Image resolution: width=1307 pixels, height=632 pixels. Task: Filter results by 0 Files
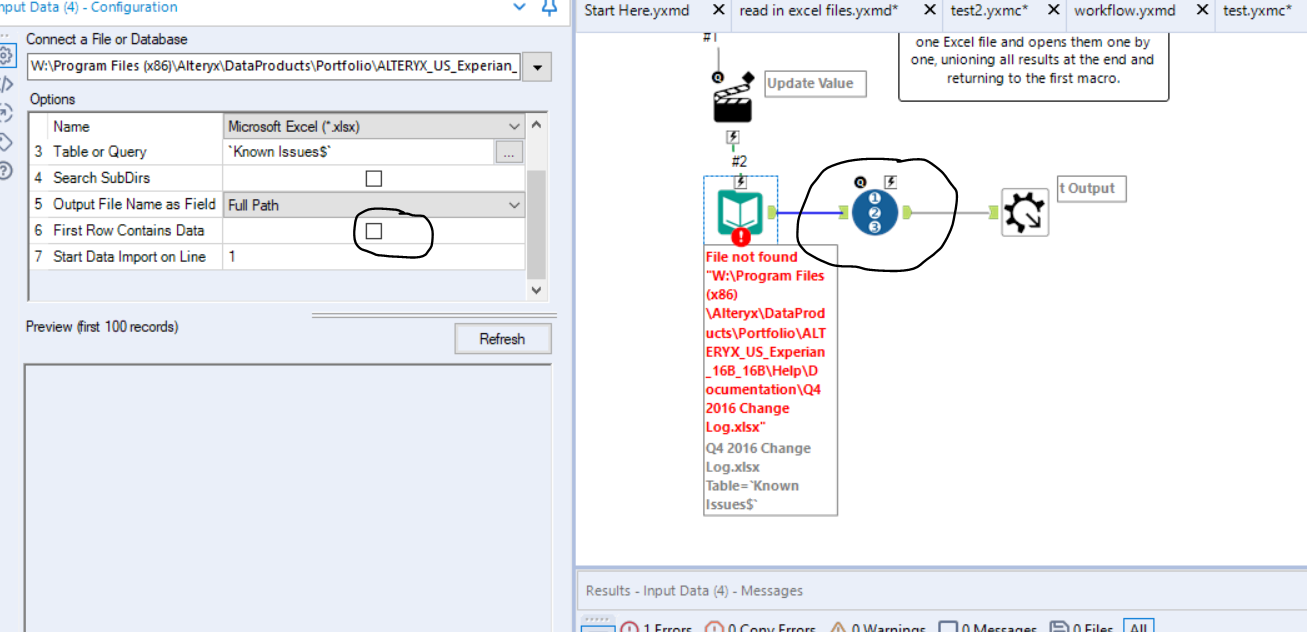[x=1081, y=629]
